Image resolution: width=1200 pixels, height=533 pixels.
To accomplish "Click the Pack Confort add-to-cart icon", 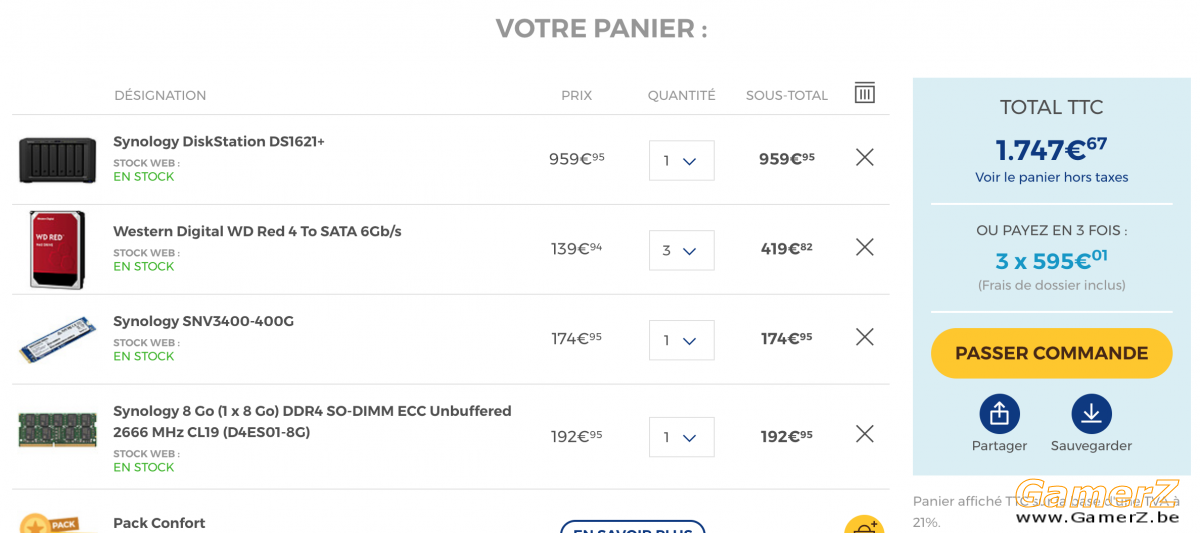I will [x=864, y=524].
